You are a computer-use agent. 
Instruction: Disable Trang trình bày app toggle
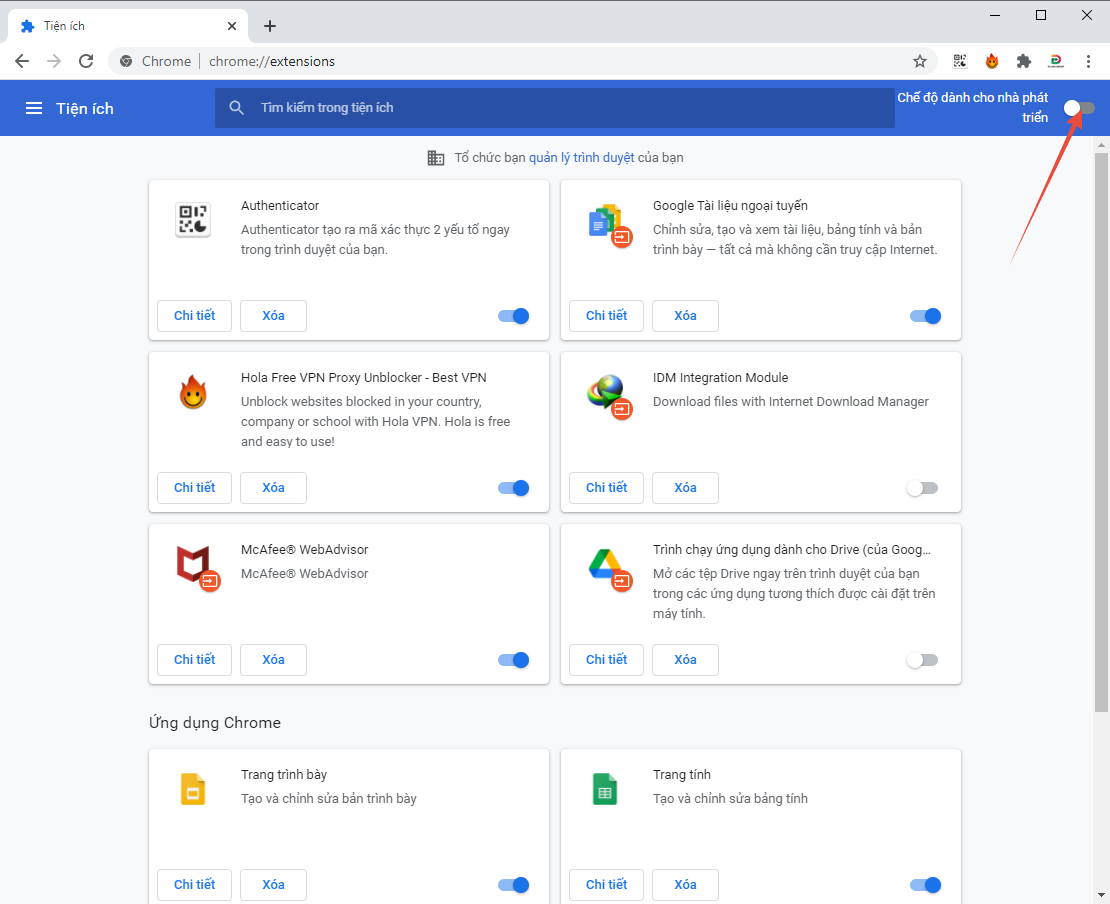click(x=513, y=885)
